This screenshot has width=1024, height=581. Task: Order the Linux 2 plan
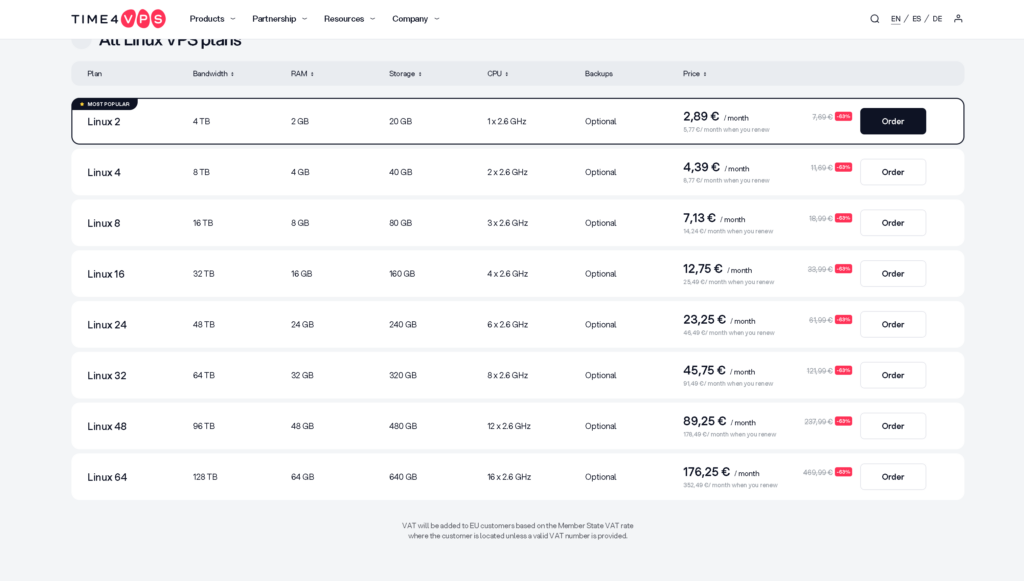[x=893, y=121]
